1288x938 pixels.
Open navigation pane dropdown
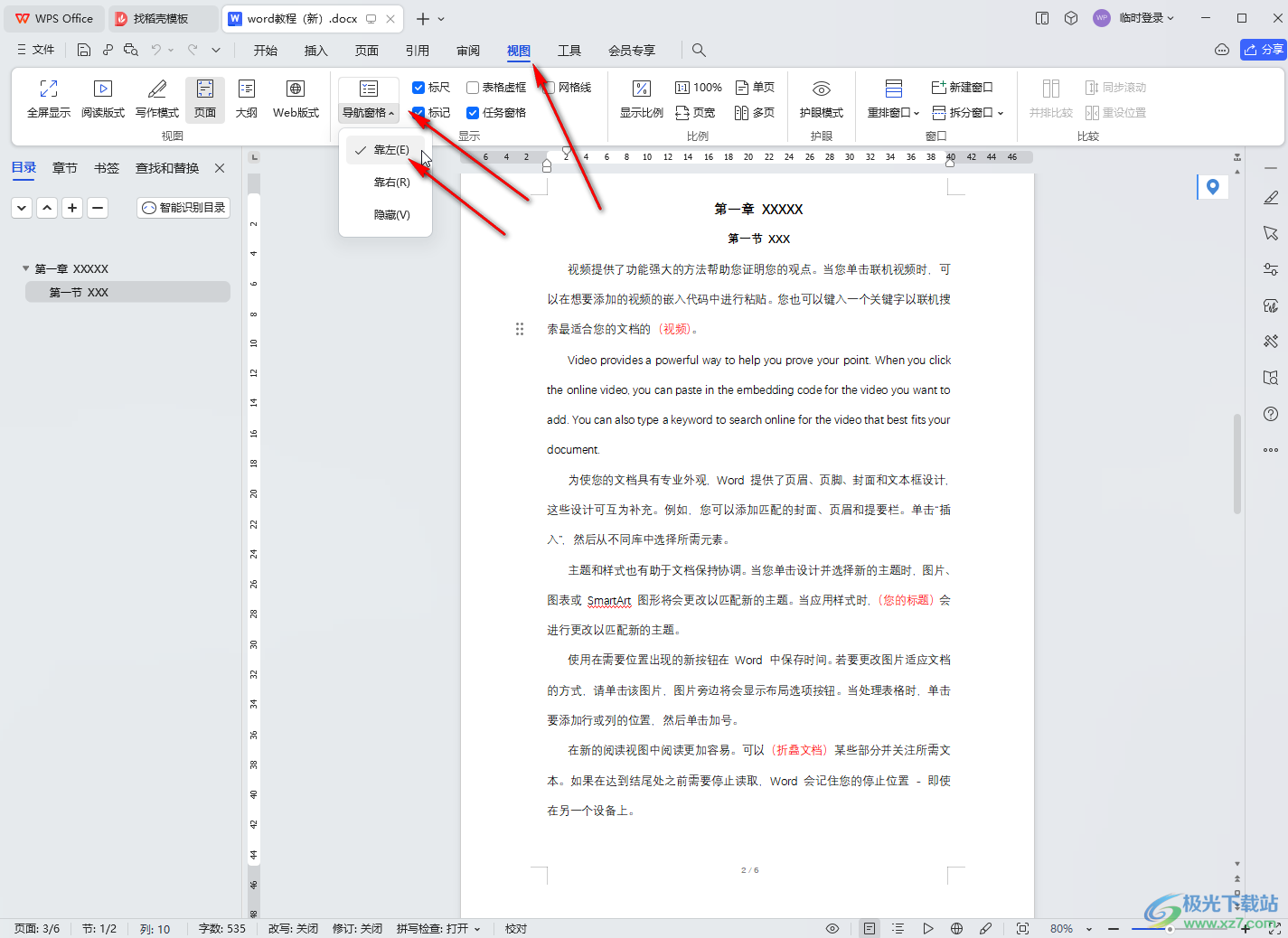pos(369,113)
